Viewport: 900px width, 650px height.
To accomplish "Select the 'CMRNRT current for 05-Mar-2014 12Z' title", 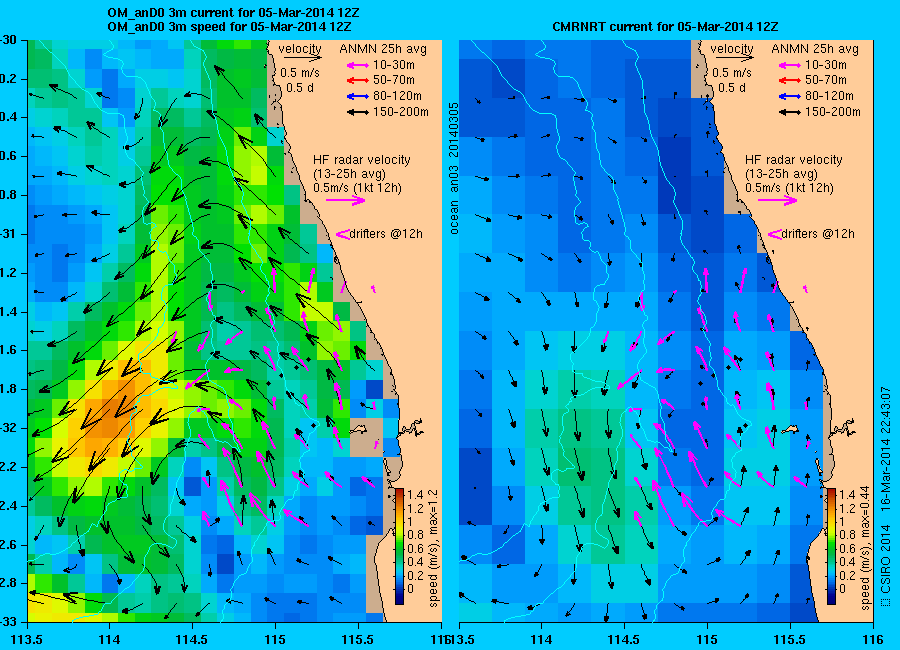I will click(665, 27).
